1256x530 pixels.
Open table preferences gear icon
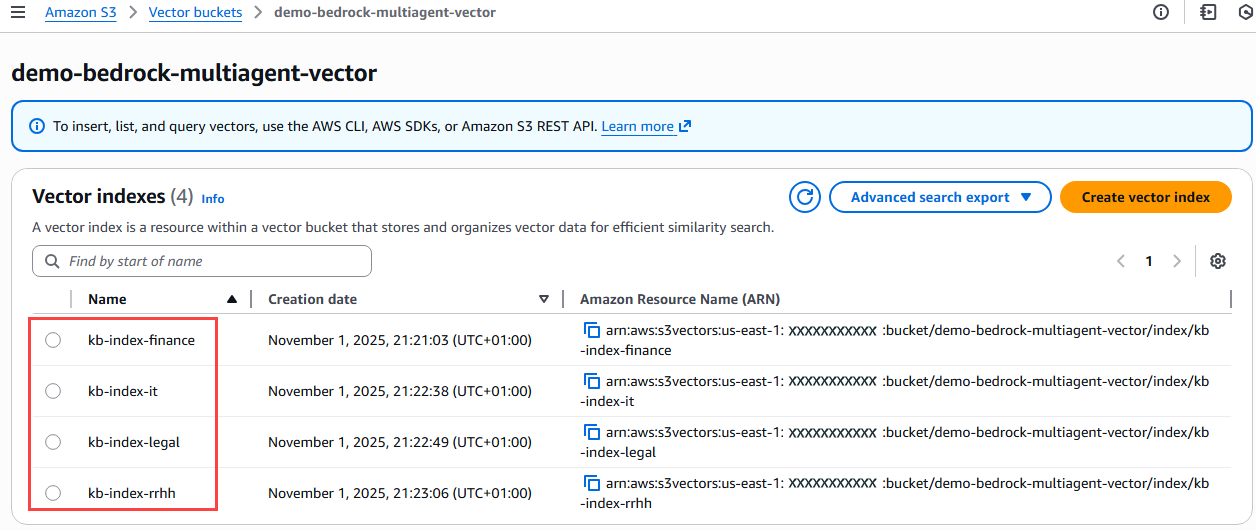pyautogui.click(x=1218, y=261)
